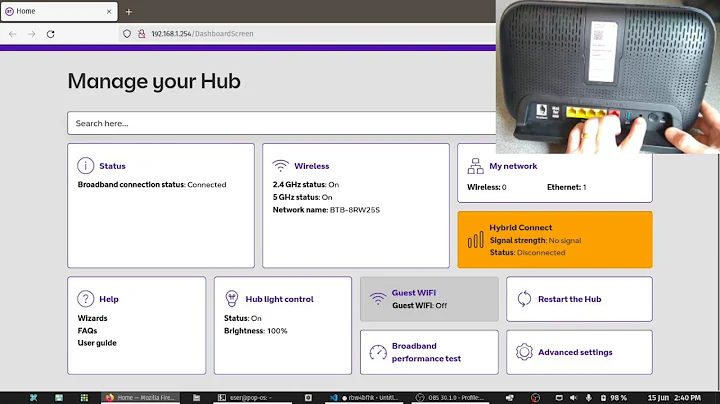
Task: Click the volume speaker tray icon
Action: pyautogui.click(x=574, y=398)
